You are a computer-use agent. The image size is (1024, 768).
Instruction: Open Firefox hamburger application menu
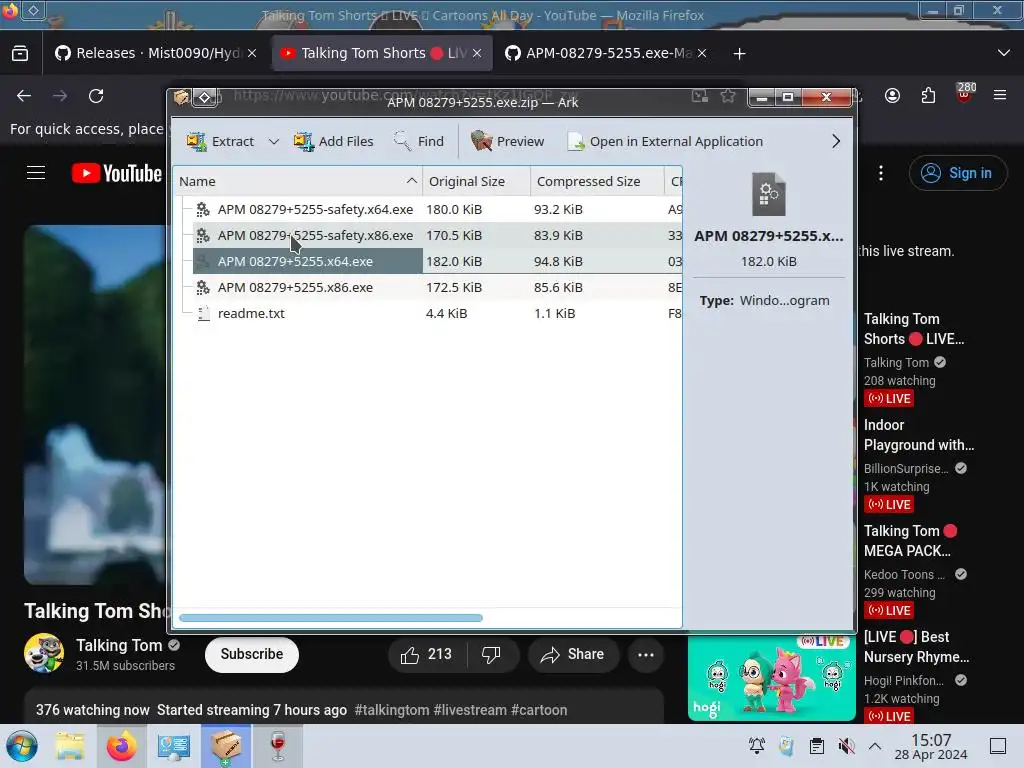(x=1000, y=96)
